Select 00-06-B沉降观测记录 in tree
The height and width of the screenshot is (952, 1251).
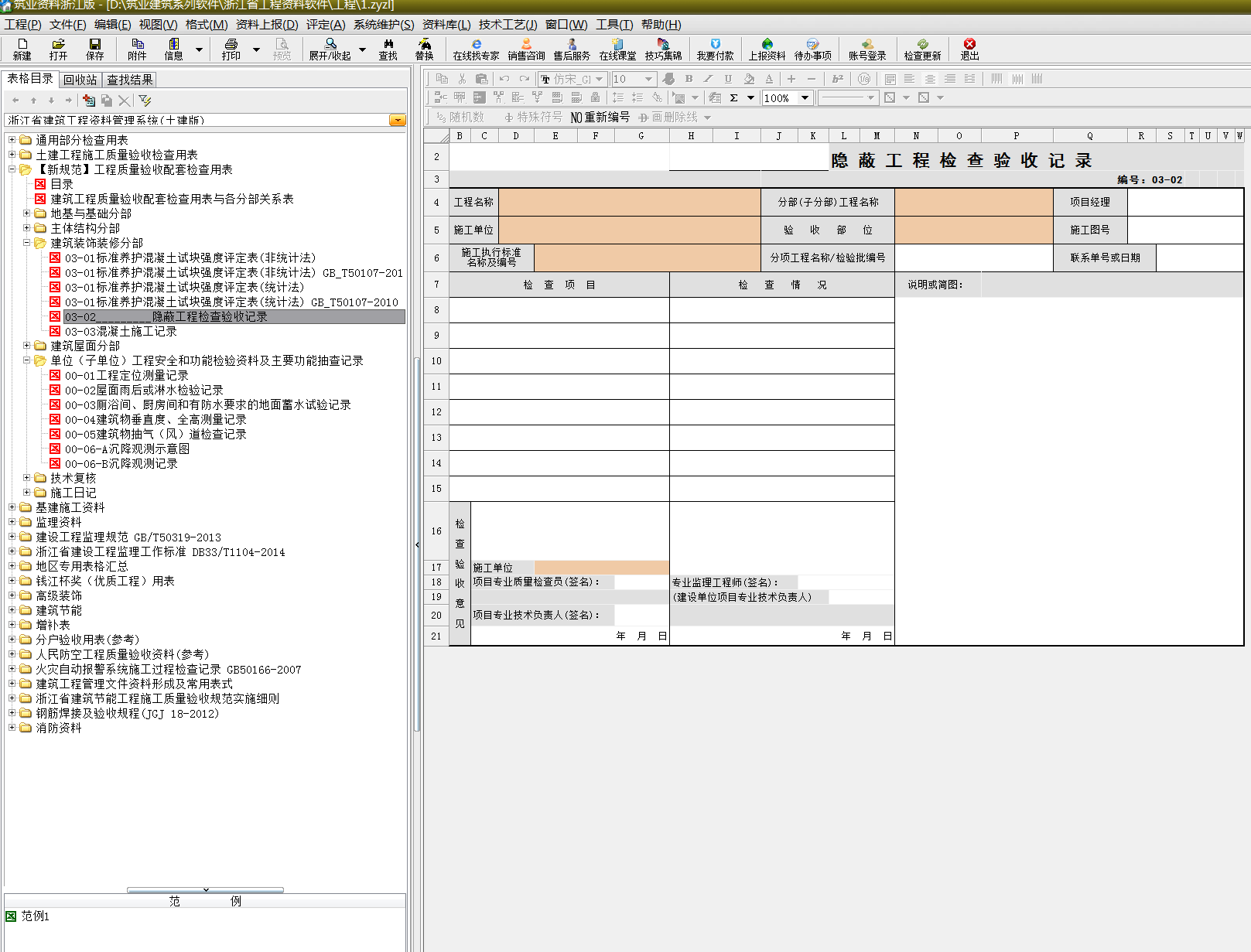click(121, 463)
